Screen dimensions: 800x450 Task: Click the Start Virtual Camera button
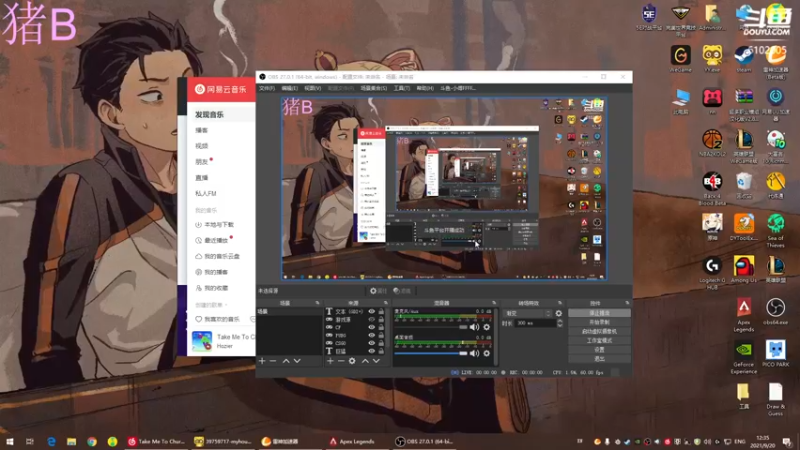click(x=599, y=332)
